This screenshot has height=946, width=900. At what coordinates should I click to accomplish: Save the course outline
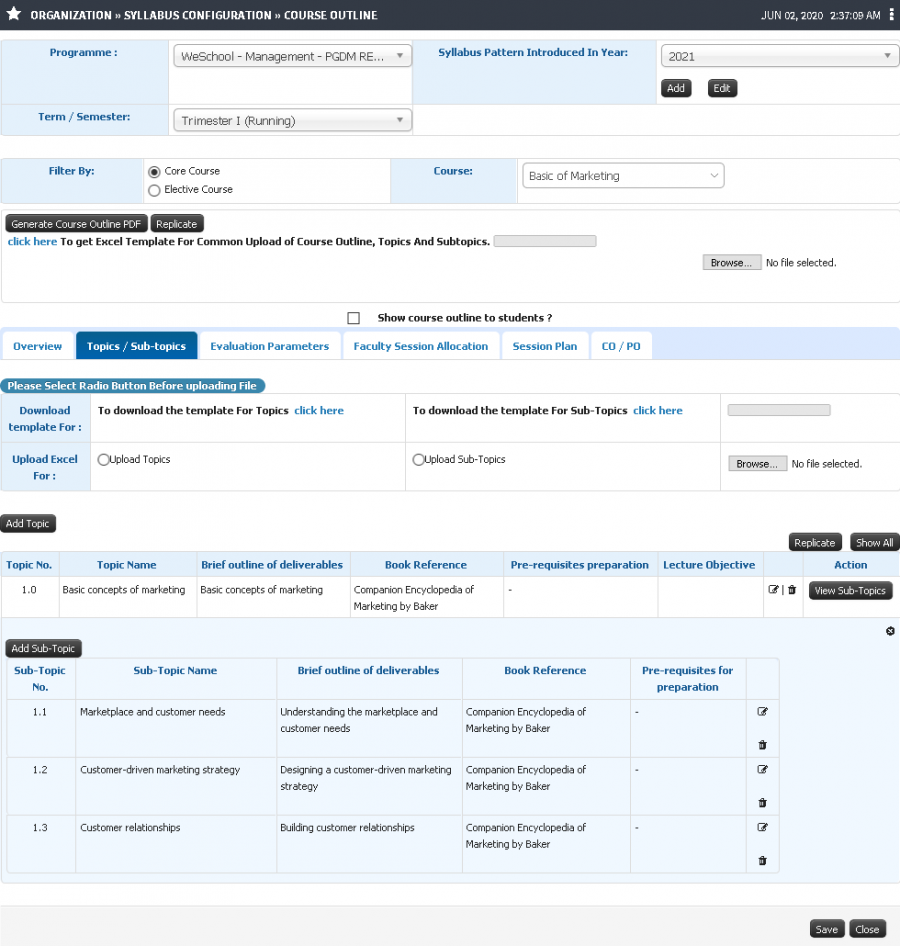(826, 929)
